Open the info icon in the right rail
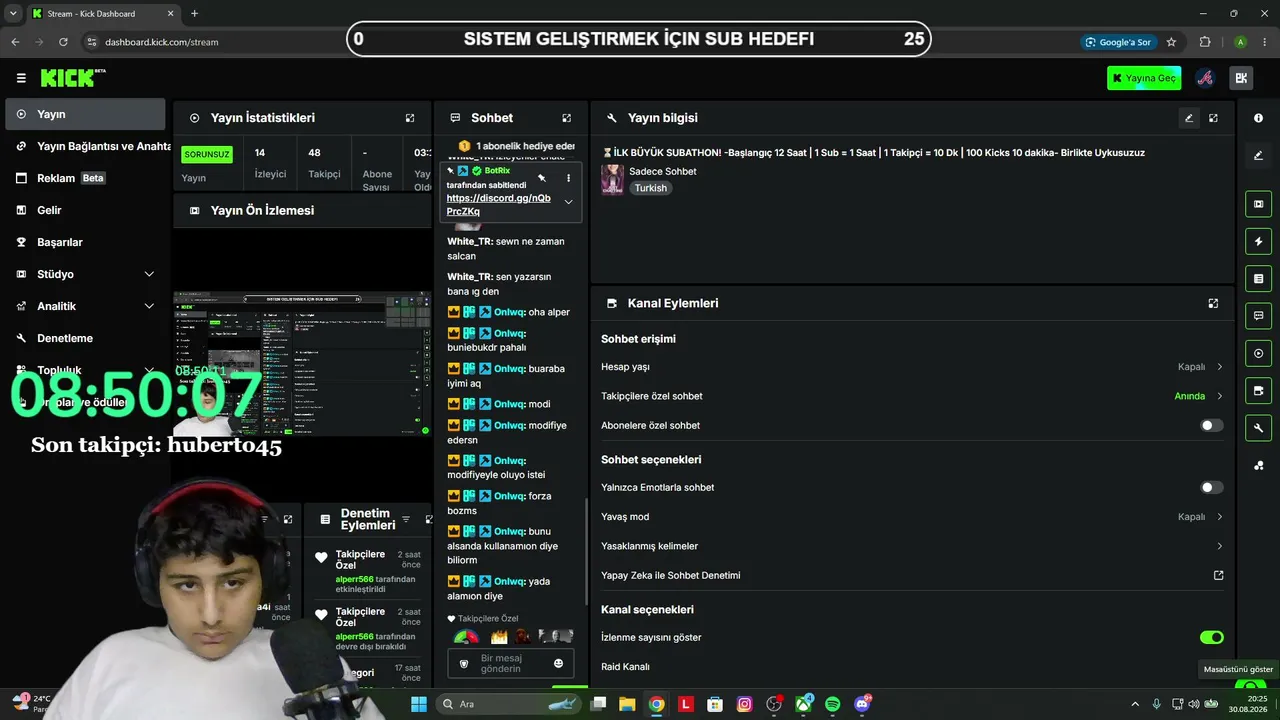Image resolution: width=1280 pixels, height=720 pixels. pos(1258,118)
